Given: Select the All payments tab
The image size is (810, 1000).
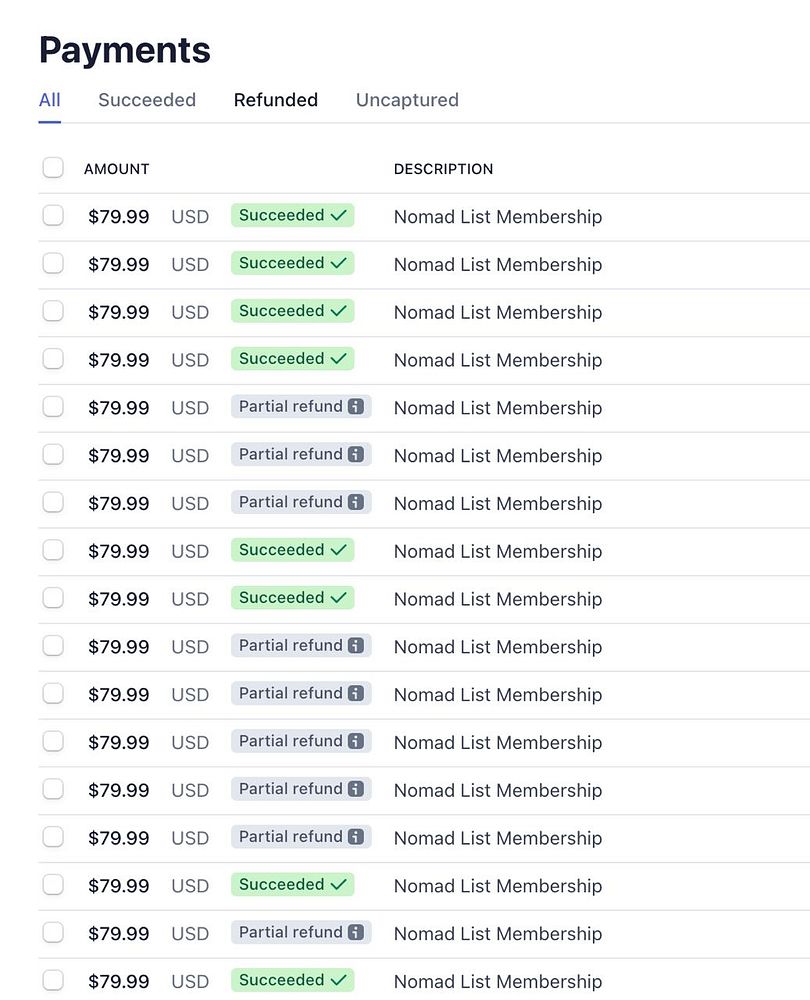Looking at the screenshot, I should coord(50,100).
